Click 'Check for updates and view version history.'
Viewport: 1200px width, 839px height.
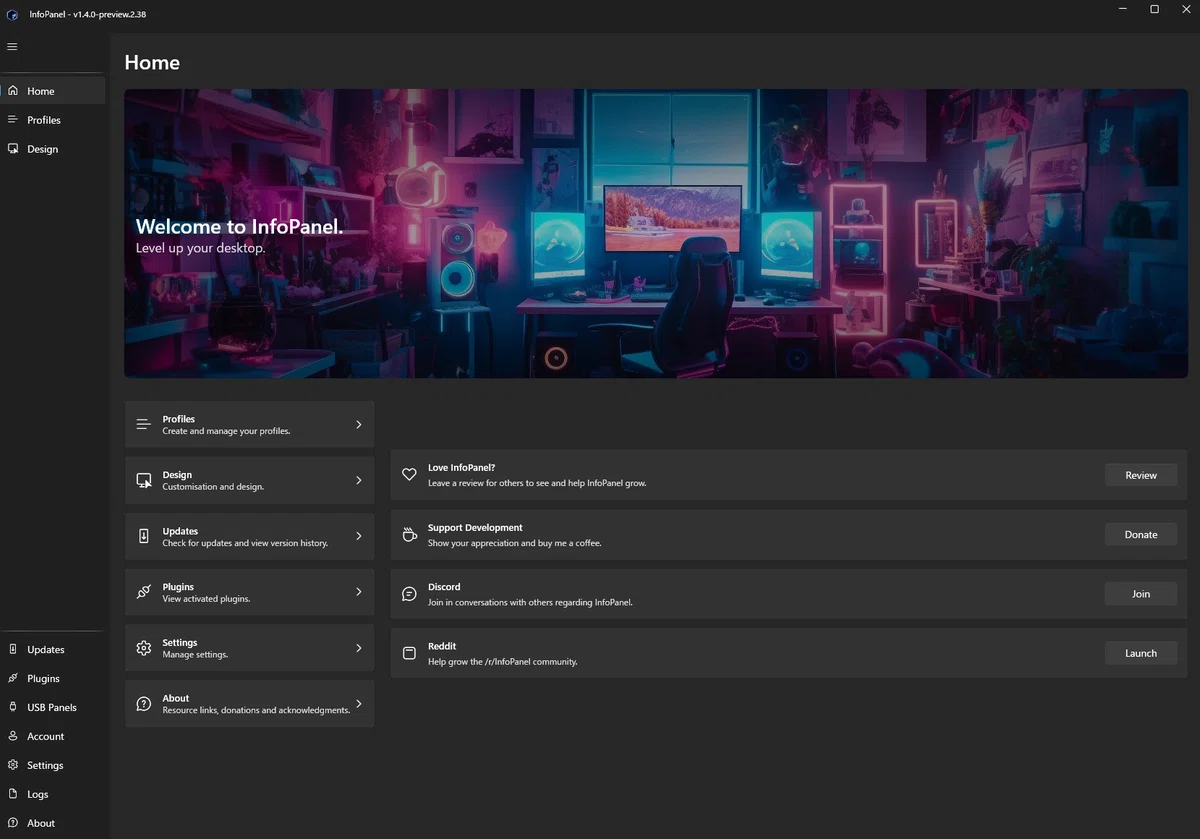point(245,543)
